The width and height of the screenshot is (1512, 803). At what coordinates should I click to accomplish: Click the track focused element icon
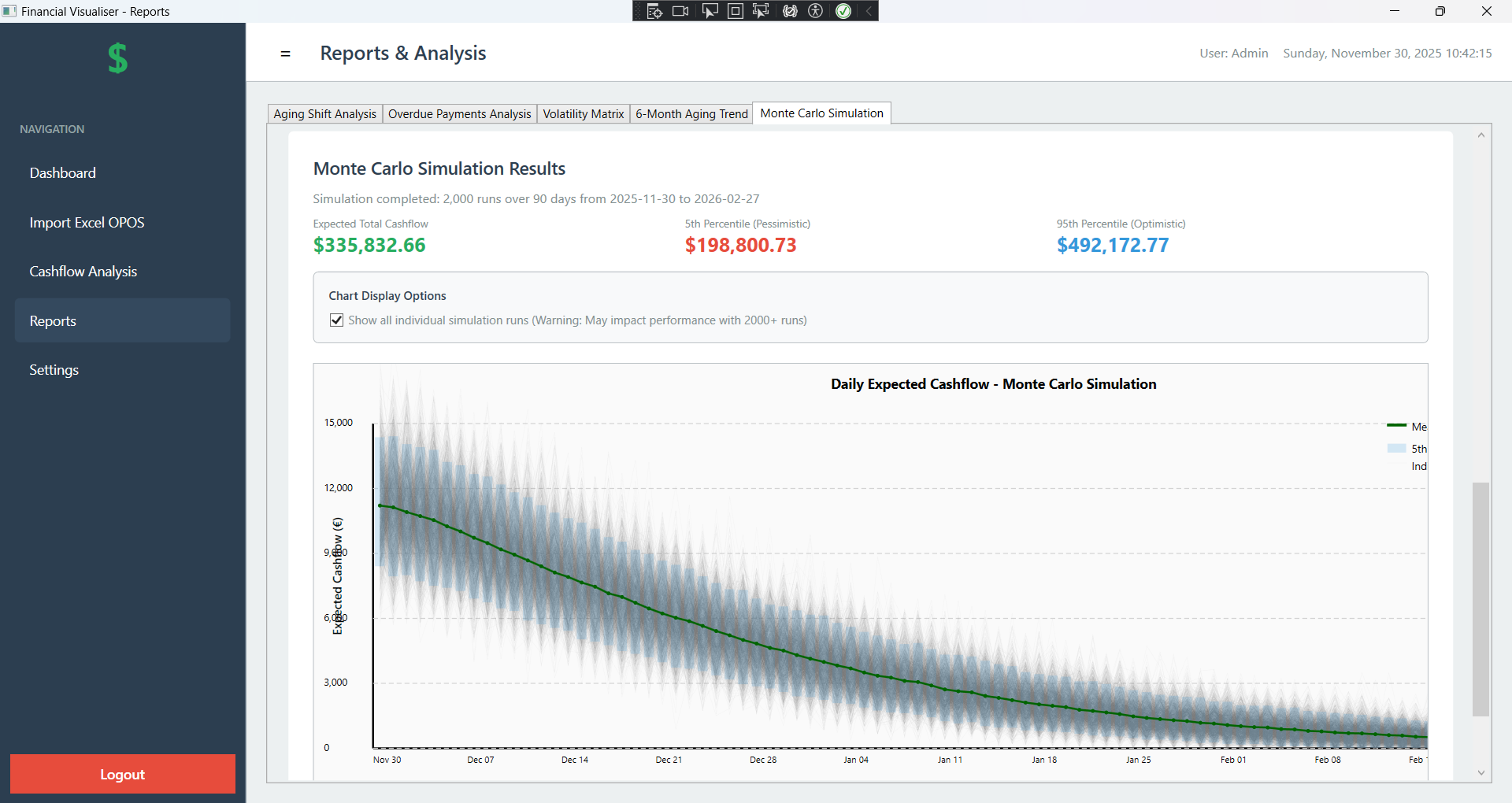pos(761,11)
